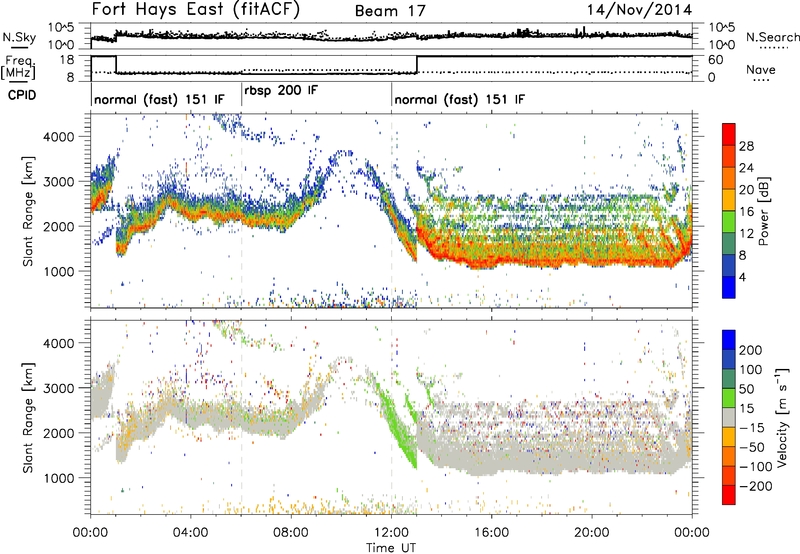This screenshot has height=554, width=800.
Task: Click the 'Slant Range [km]' label of Power panel
Action: click(28, 211)
